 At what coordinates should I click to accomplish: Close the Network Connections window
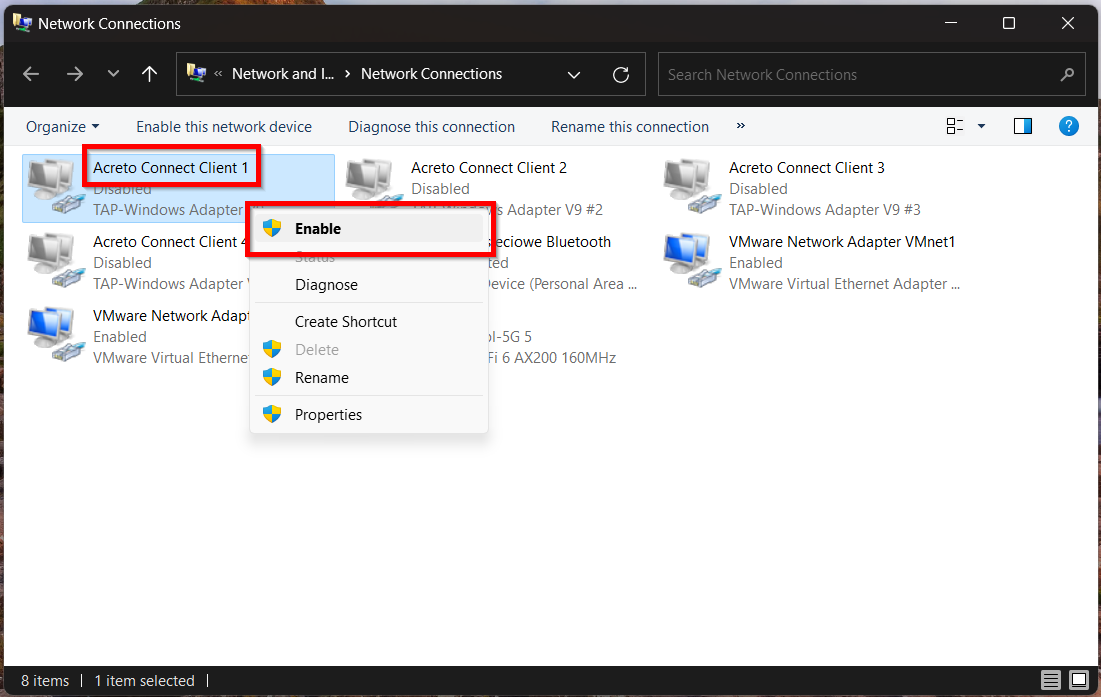pyautogui.click(x=1067, y=23)
